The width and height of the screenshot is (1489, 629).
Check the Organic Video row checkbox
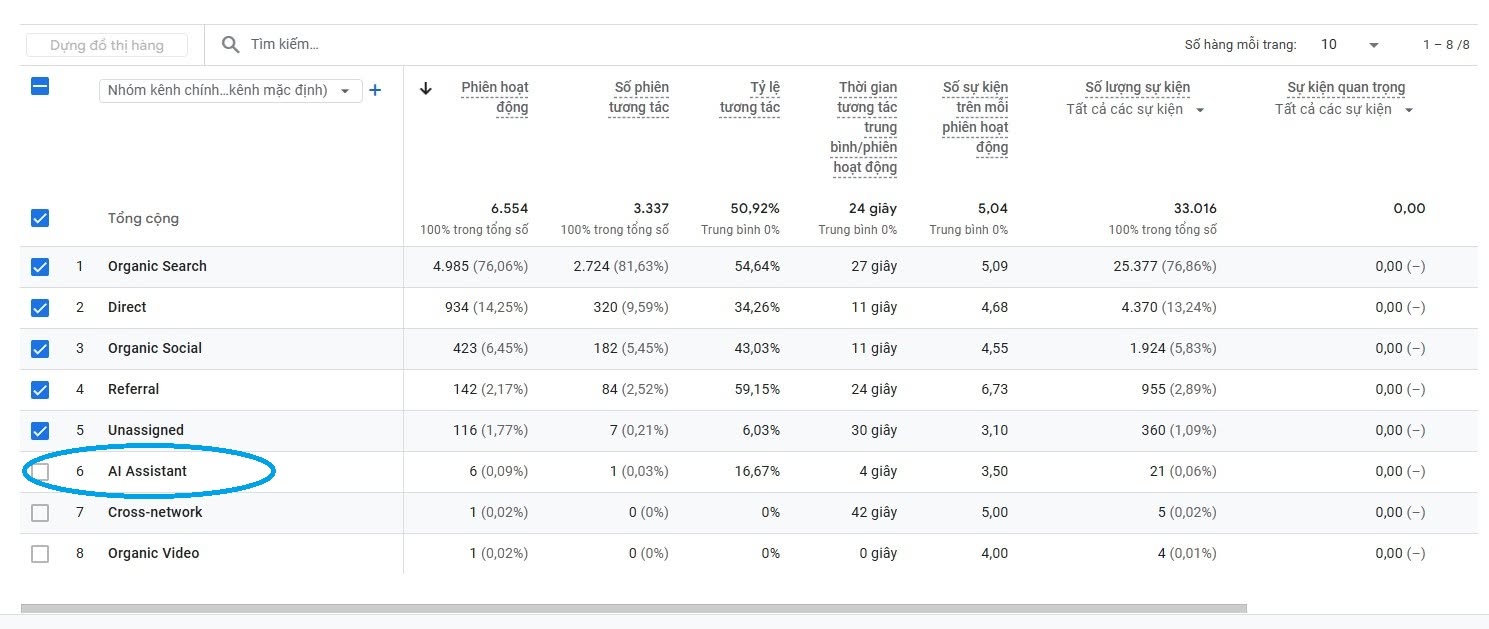pyautogui.click(x=40, y=553)
